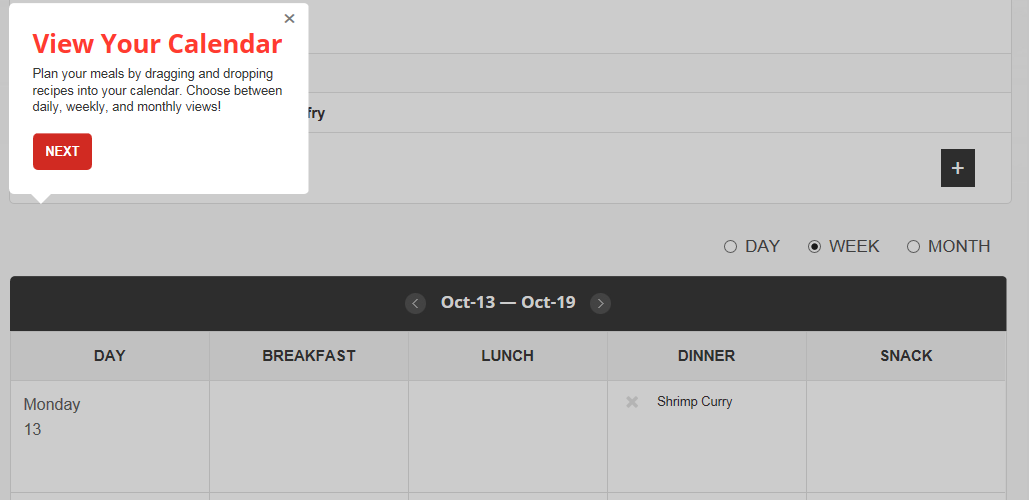The width and height of the screenshot is (1029, 500).
Task: Click the empty Monday snack slot
Action: pos(906,435)
